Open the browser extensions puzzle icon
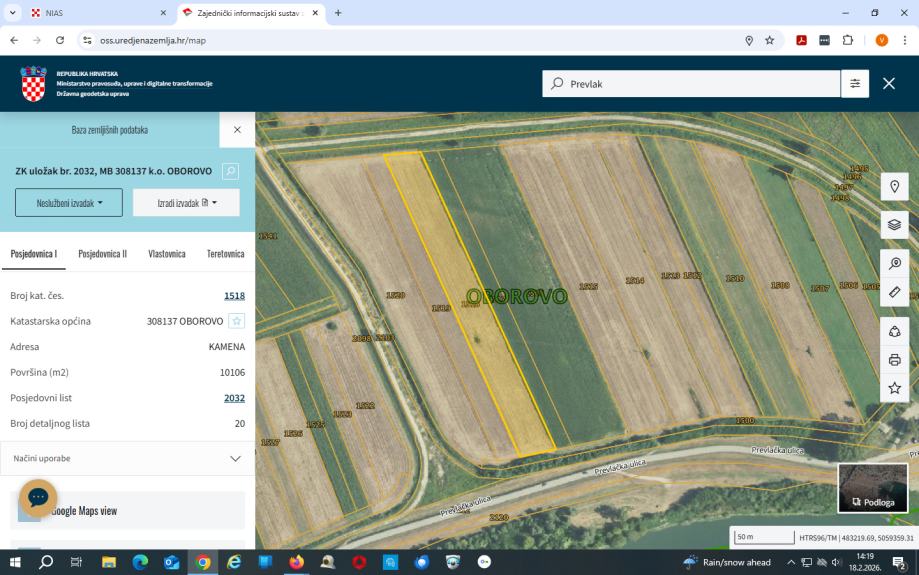This screenshot has width=919, height=575. pos(847,40)
